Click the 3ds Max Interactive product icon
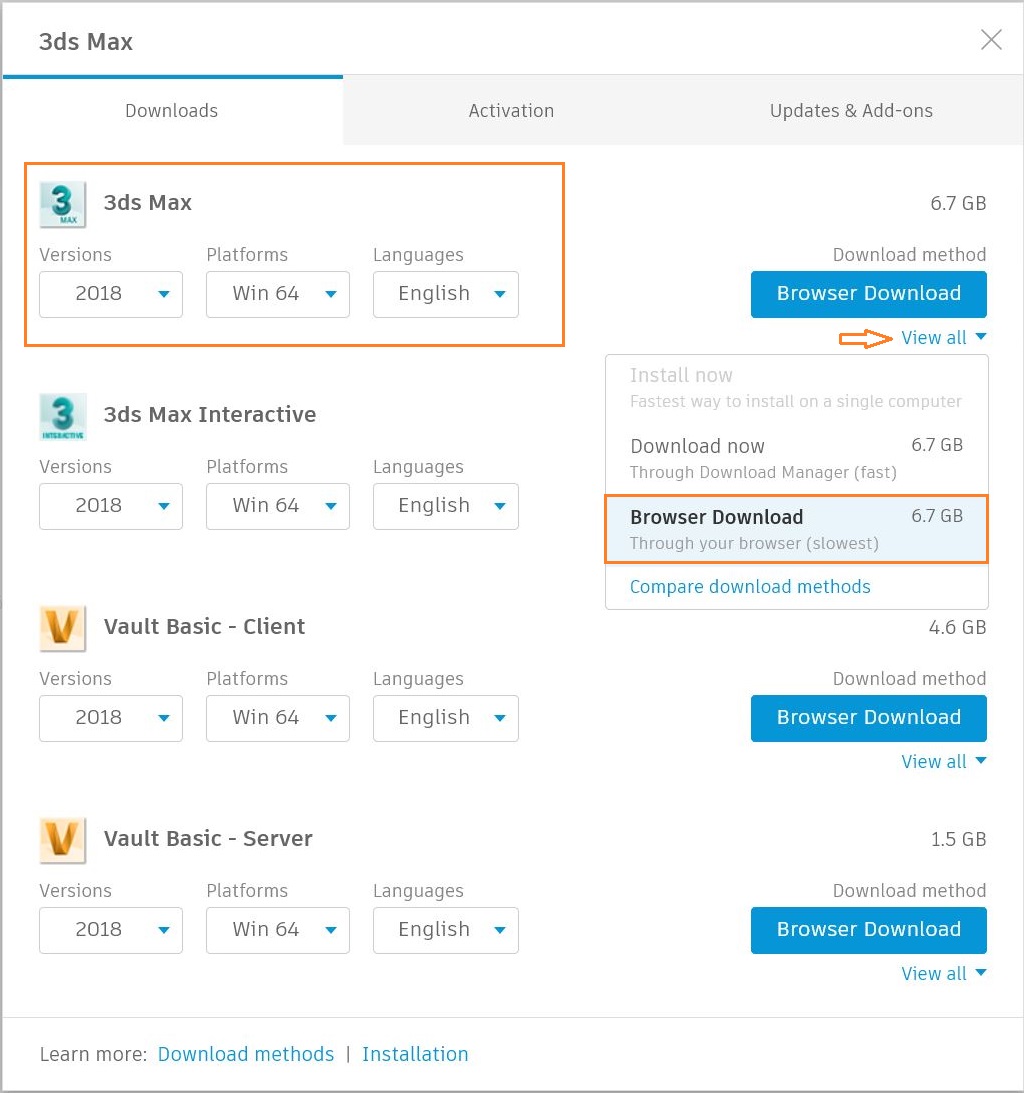The height and width of the screenshot is (1093, 1024). click(62, 416)
